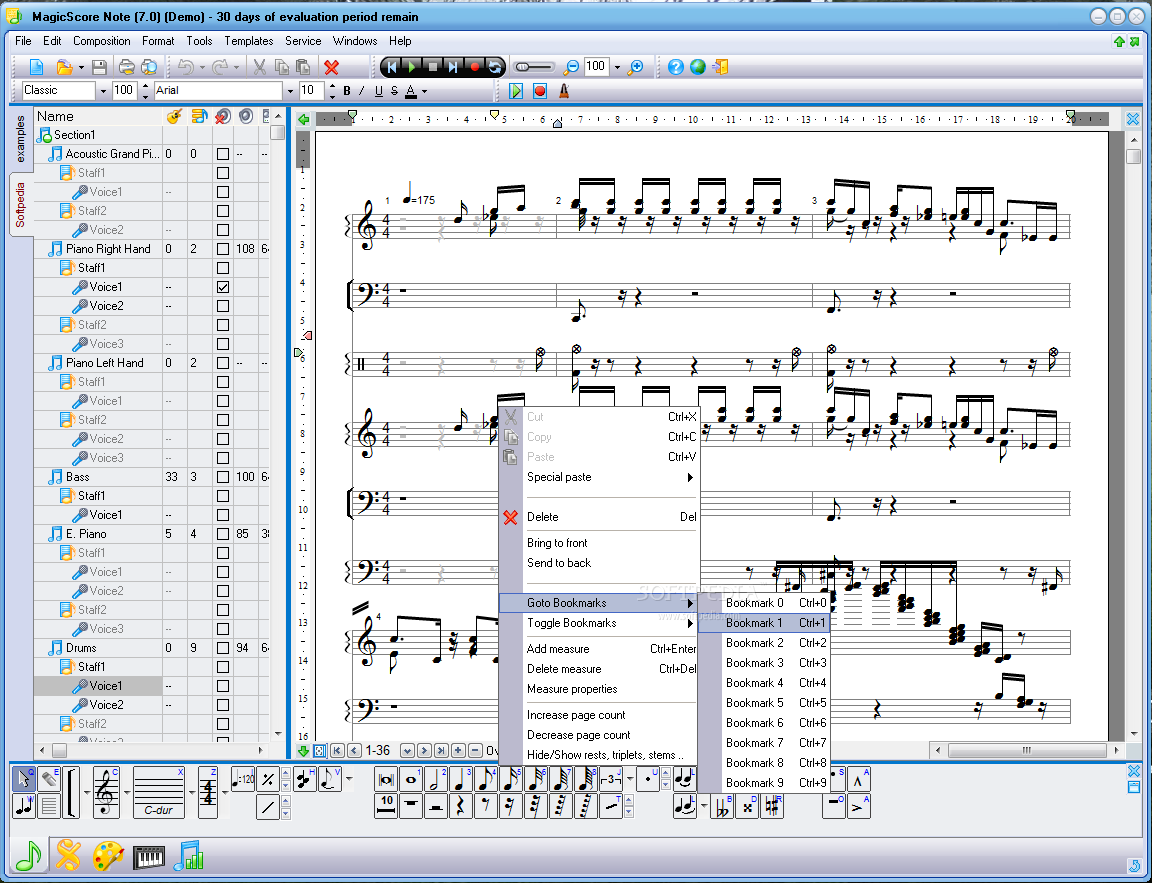The image size is (1152, 883).
Task: Click Increase page count
Action: 597,716
